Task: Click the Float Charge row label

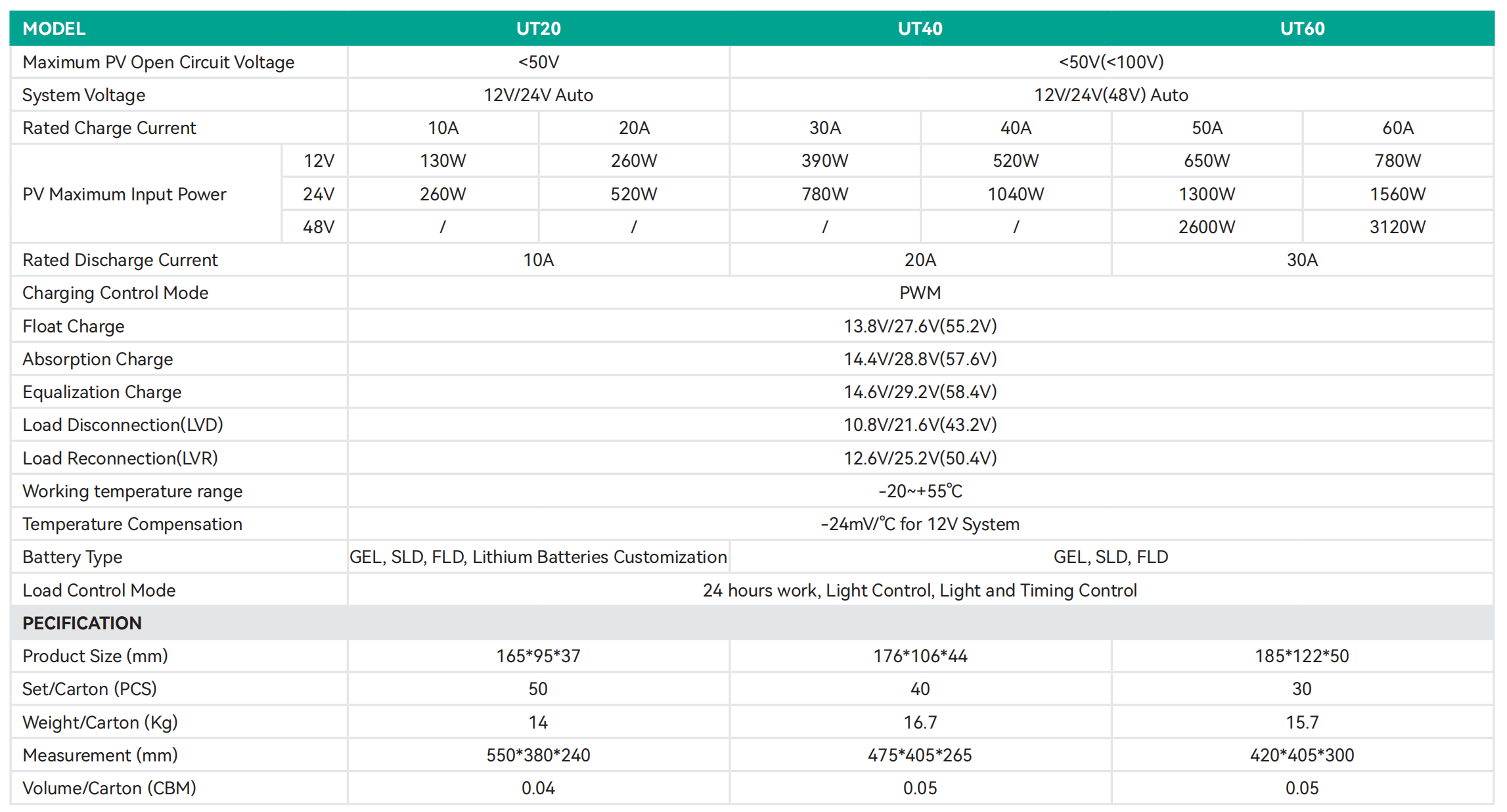Action: [73, 327]
